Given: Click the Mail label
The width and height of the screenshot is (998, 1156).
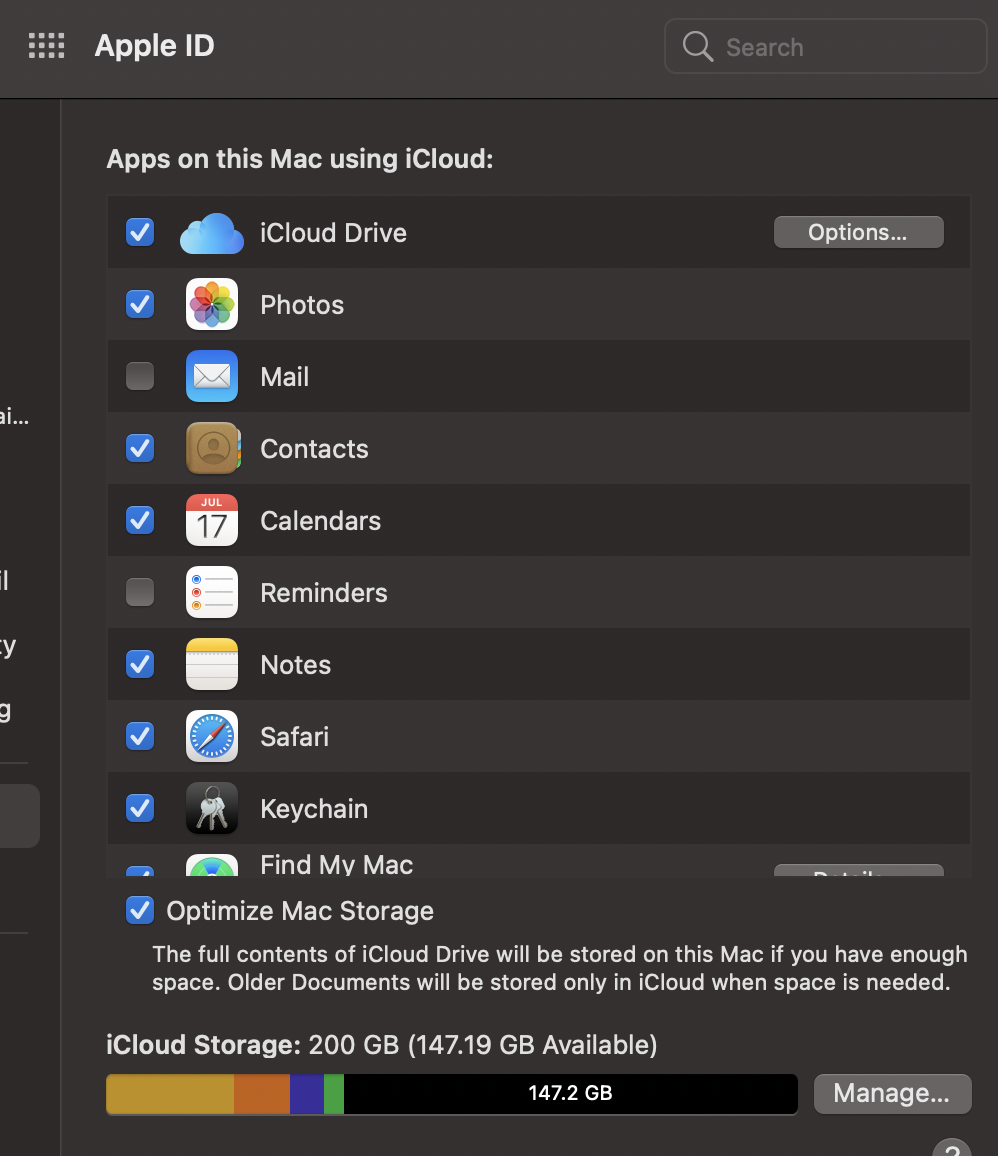Looking at the screenshot, I should pos(285,377).
